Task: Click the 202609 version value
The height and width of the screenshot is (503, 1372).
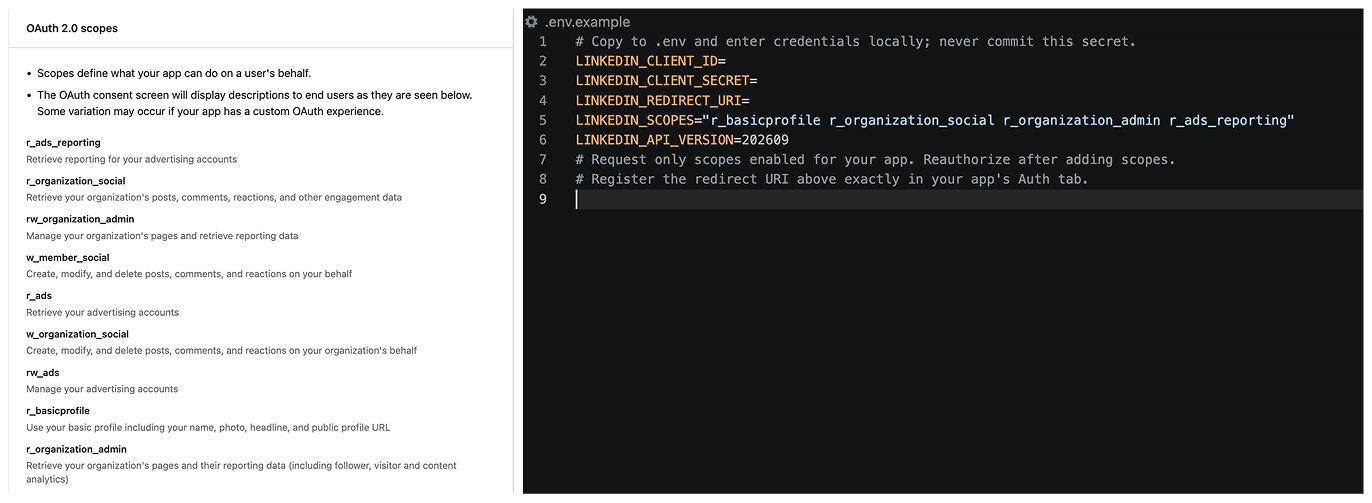Action: coord(765,140)
